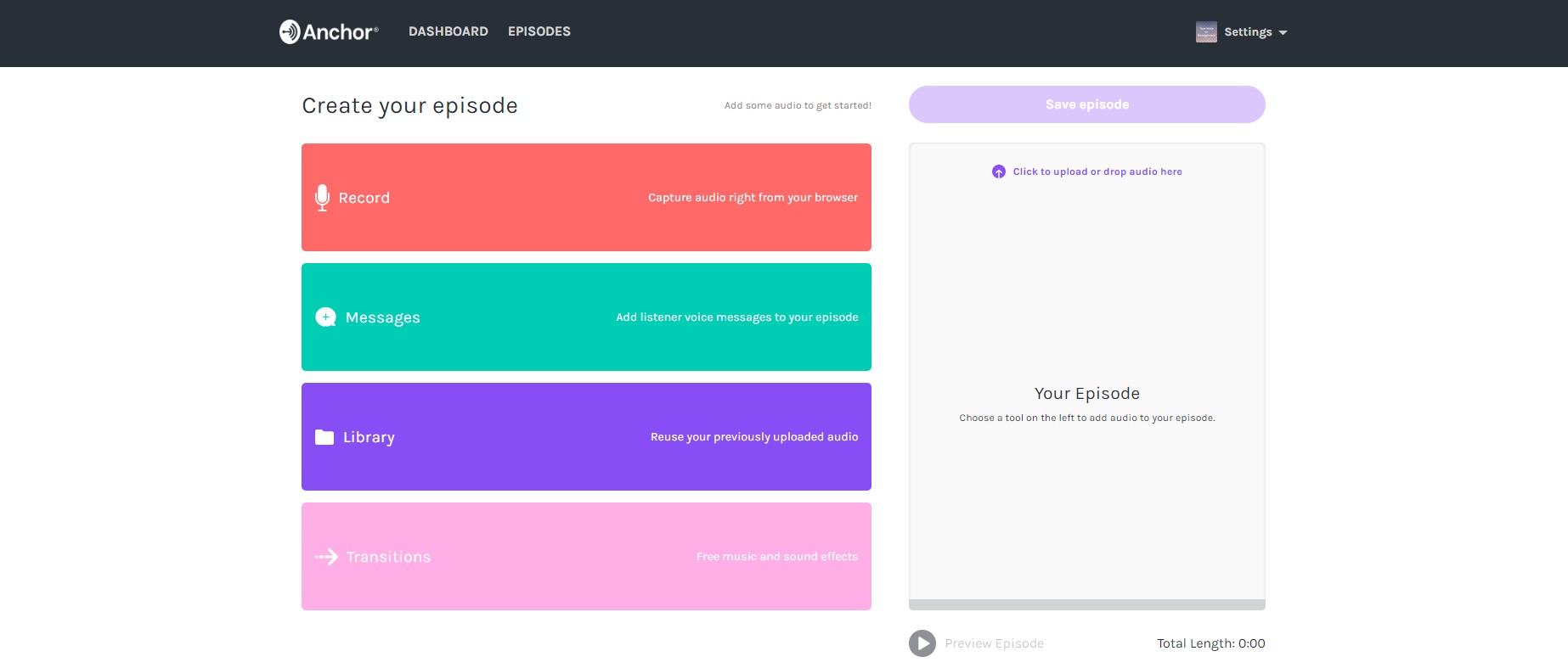Viewport: 1568px width, 668px height.
Task: Select the Record microphone icon
Action: 322,198
